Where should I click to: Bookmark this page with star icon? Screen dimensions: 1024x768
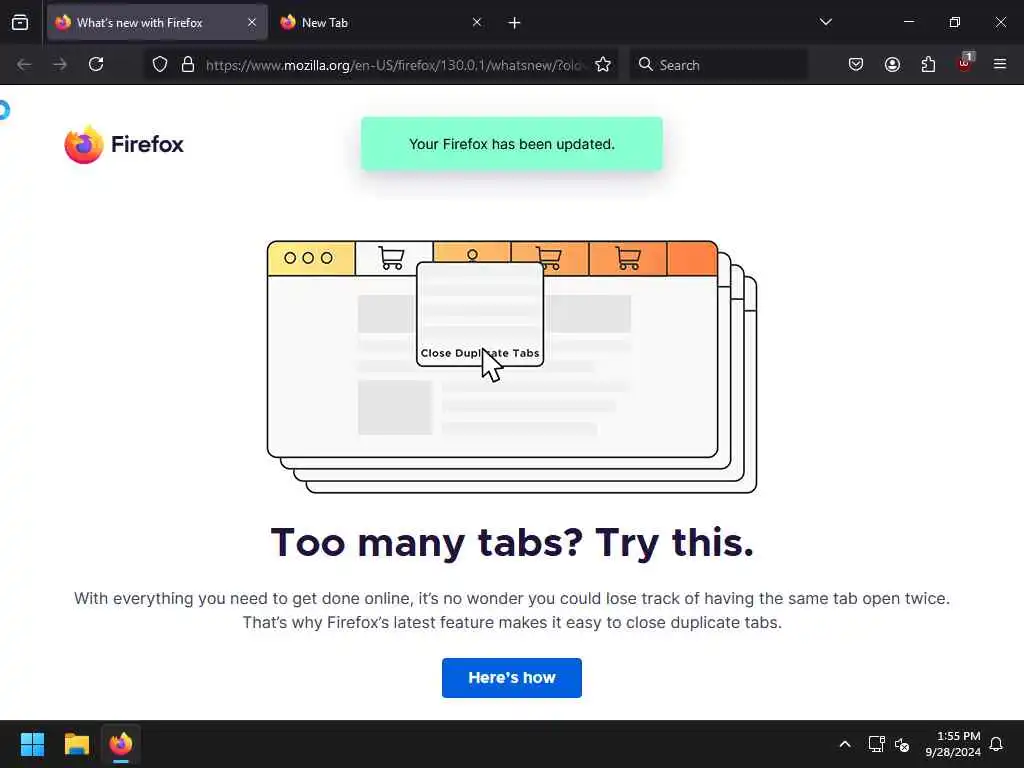[x=603, y=65]
